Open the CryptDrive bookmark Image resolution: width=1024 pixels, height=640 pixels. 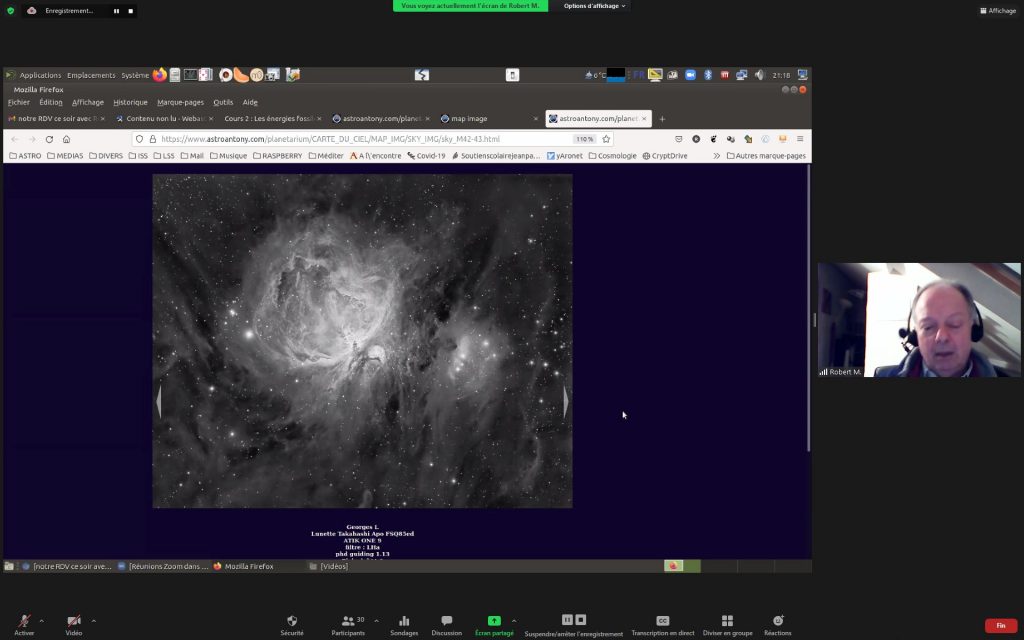click(665, 156)
